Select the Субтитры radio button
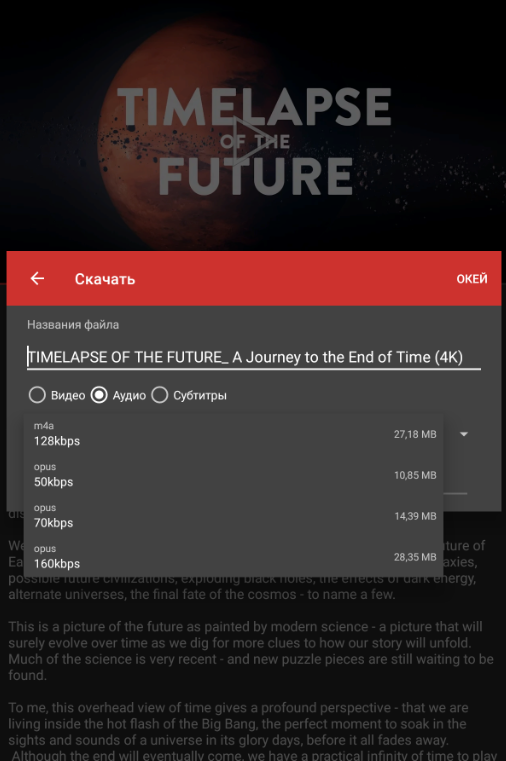This screenshot has height=761, width=506. point(189,395)
